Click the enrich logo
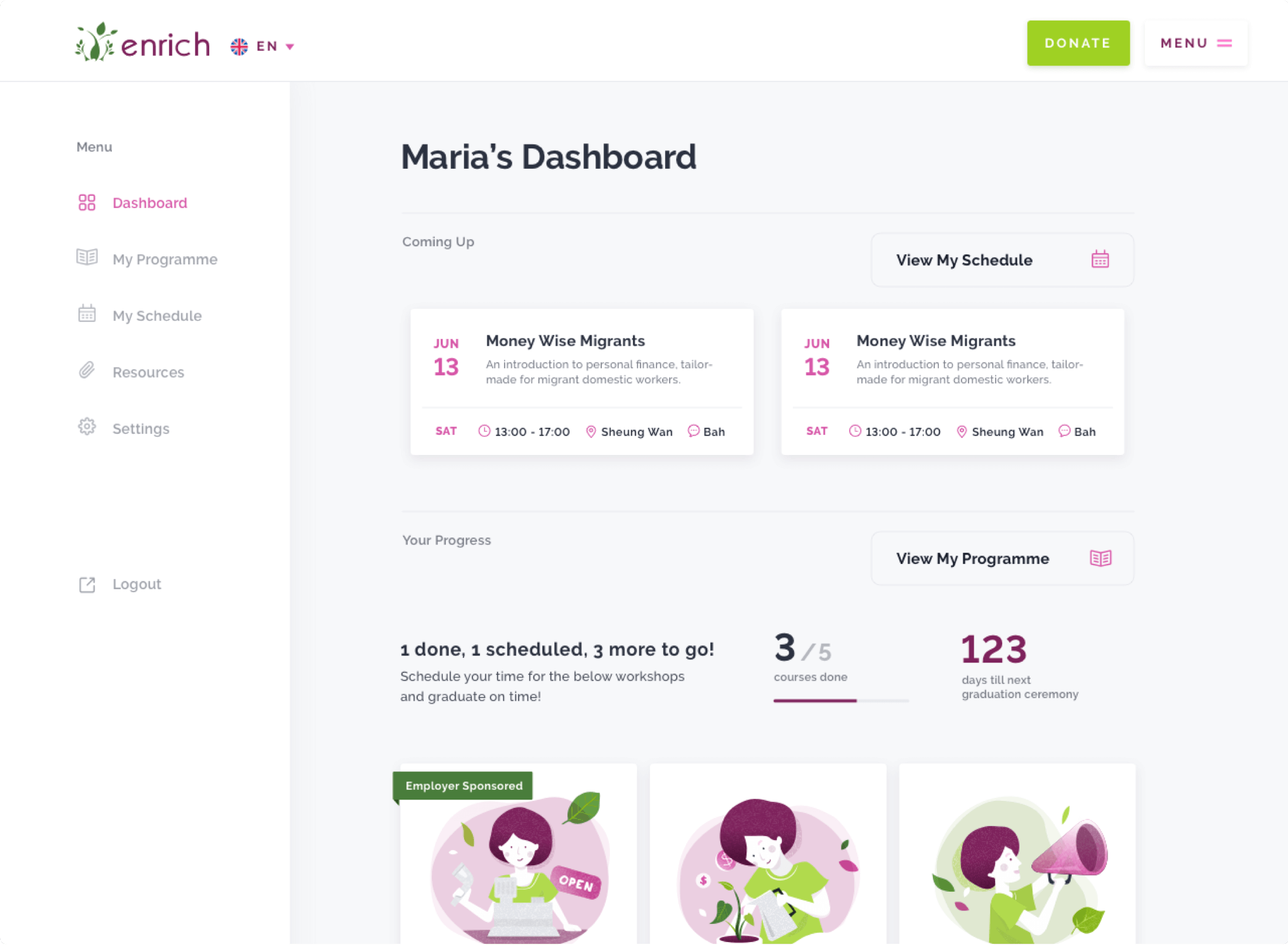 pos(143,42)
